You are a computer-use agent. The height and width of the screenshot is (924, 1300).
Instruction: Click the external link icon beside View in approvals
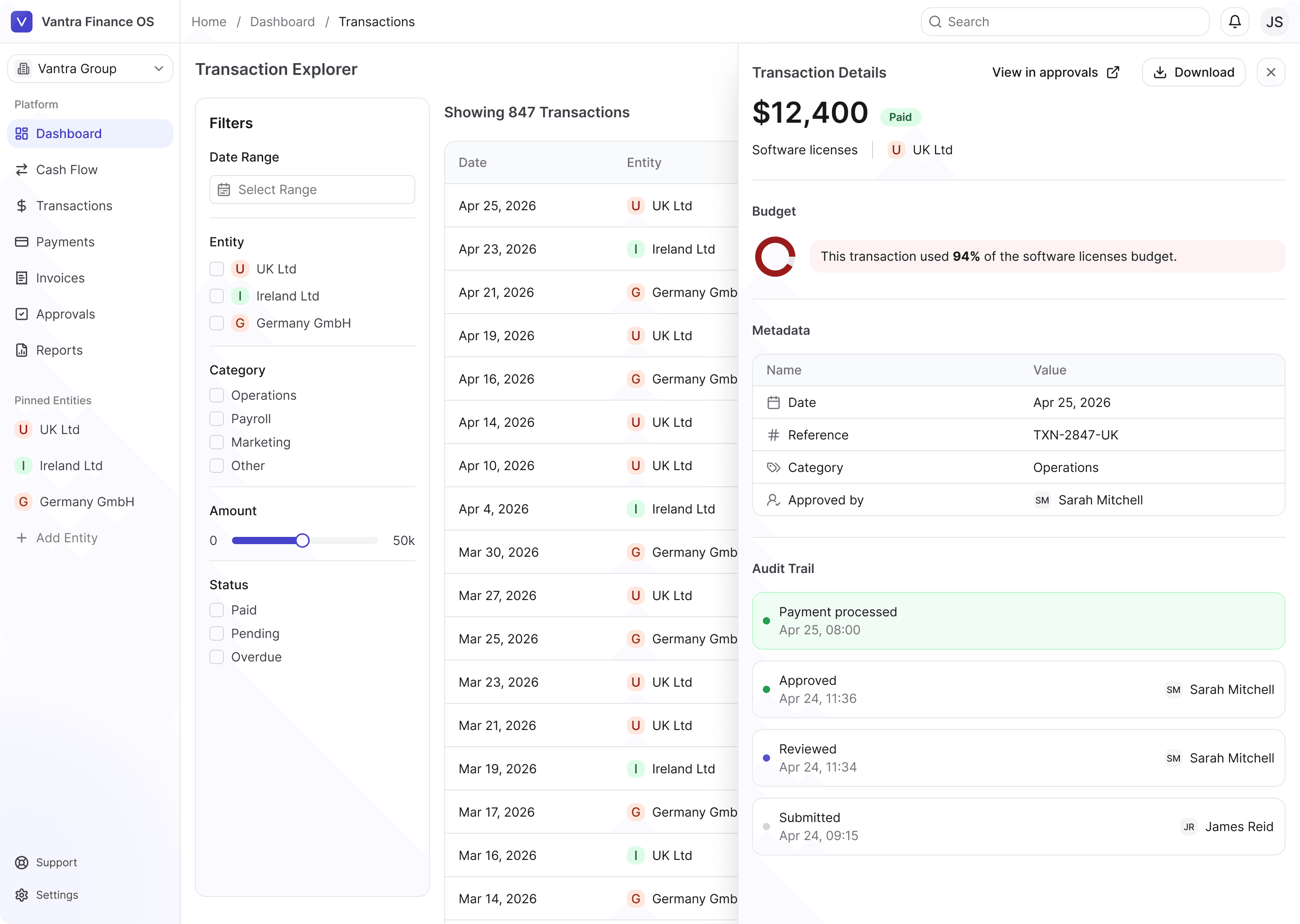1113,72
